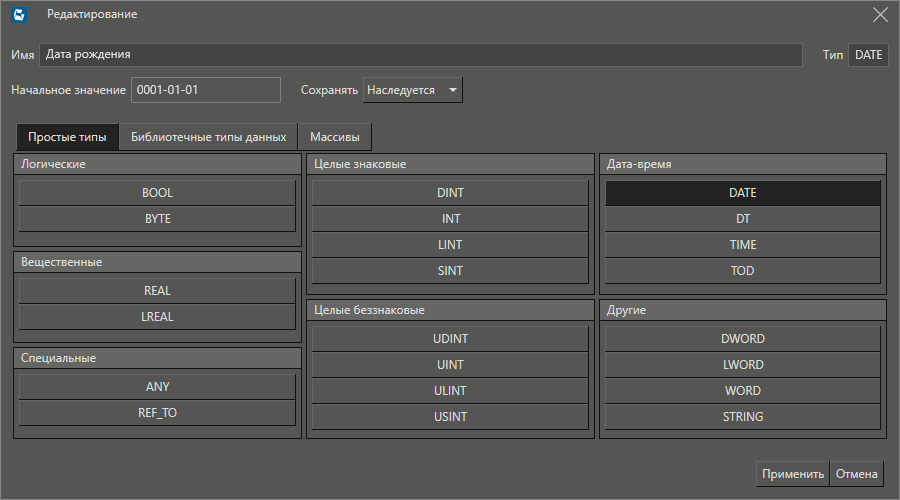900x500 pixels.
Task: Click the Имя text field
Action: 421,55
